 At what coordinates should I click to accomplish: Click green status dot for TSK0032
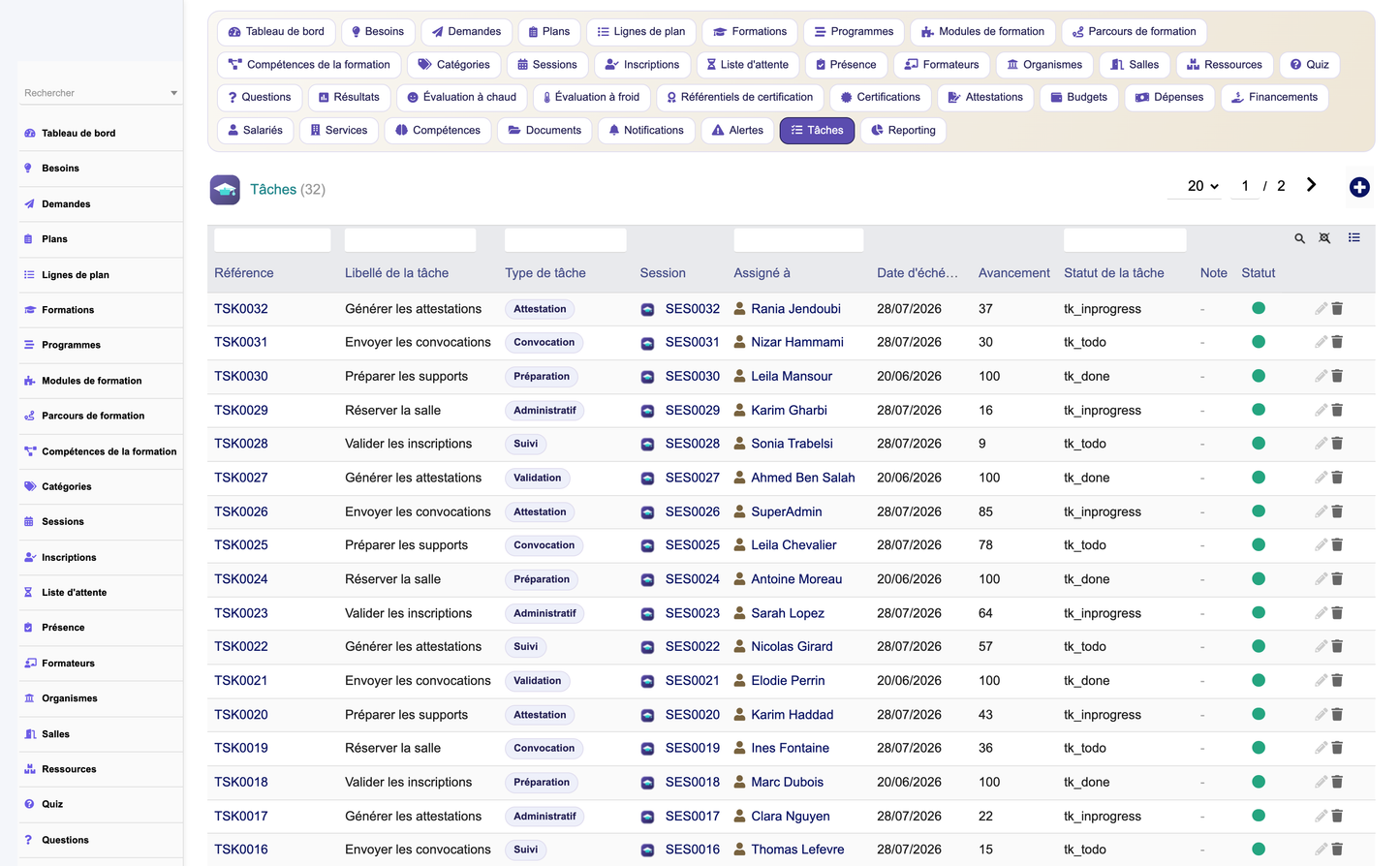click(x=1259, y=308)
